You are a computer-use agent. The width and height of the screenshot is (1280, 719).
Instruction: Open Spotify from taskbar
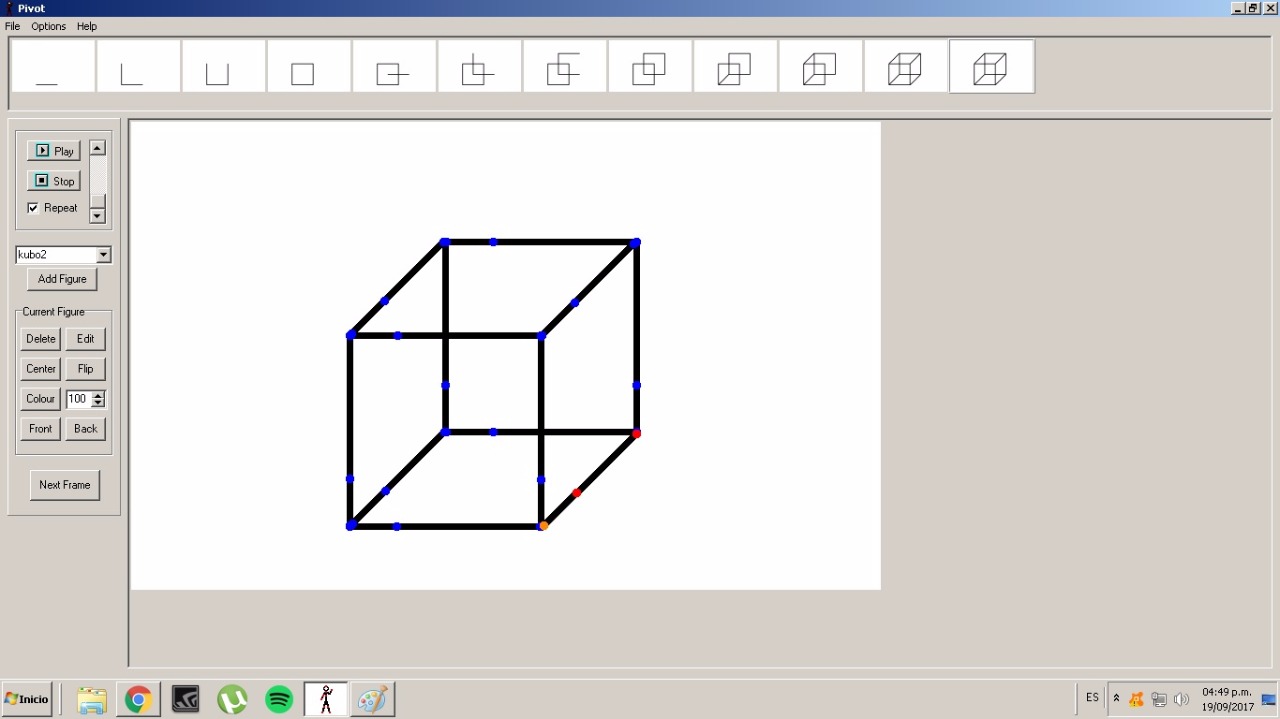[279, 700]
